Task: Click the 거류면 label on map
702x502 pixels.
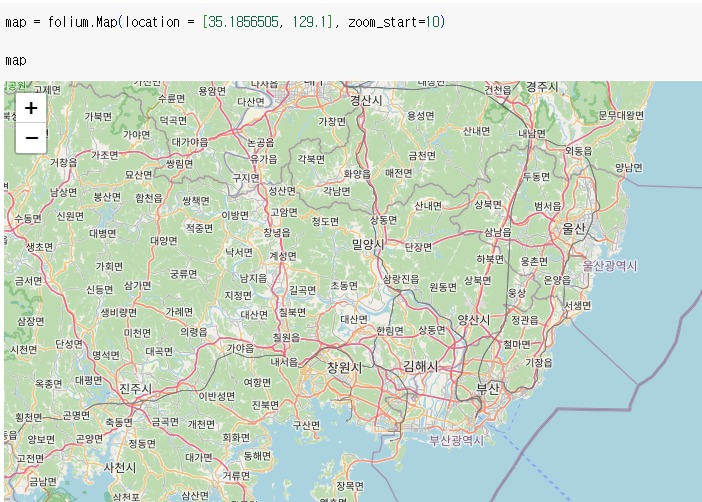Action: tap(236, 475)
